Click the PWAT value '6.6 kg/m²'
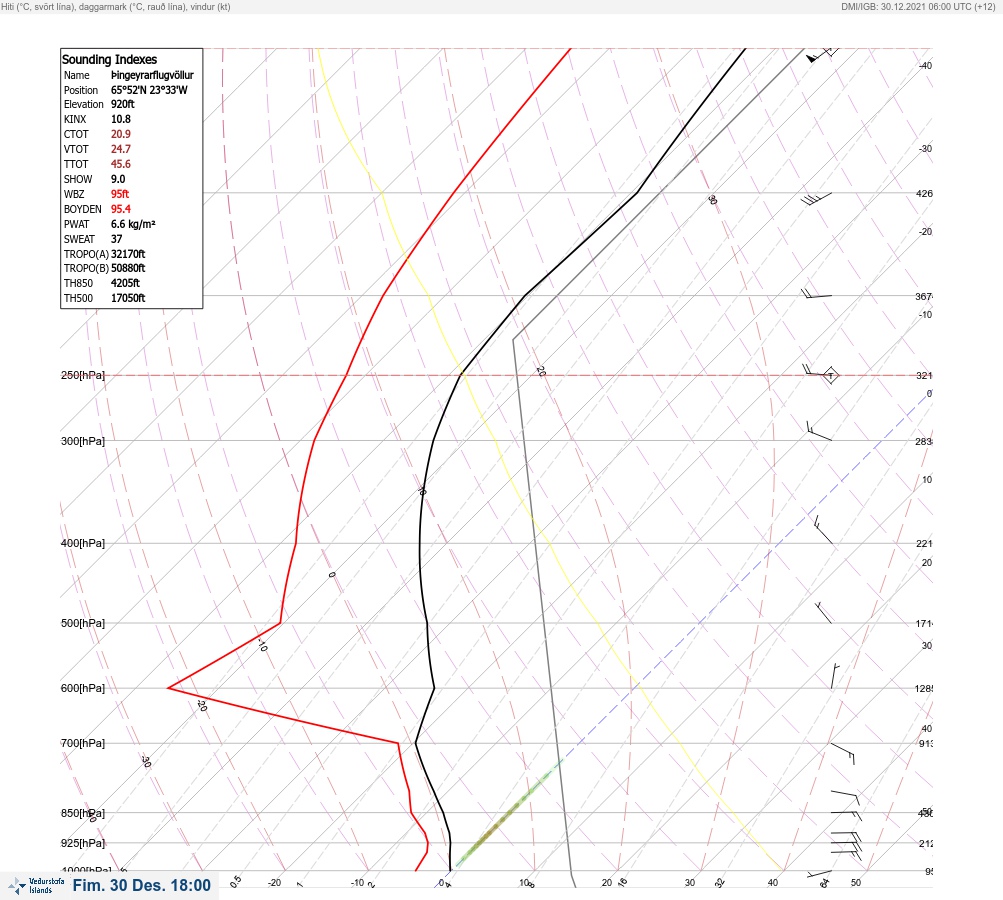 point(133,224)
